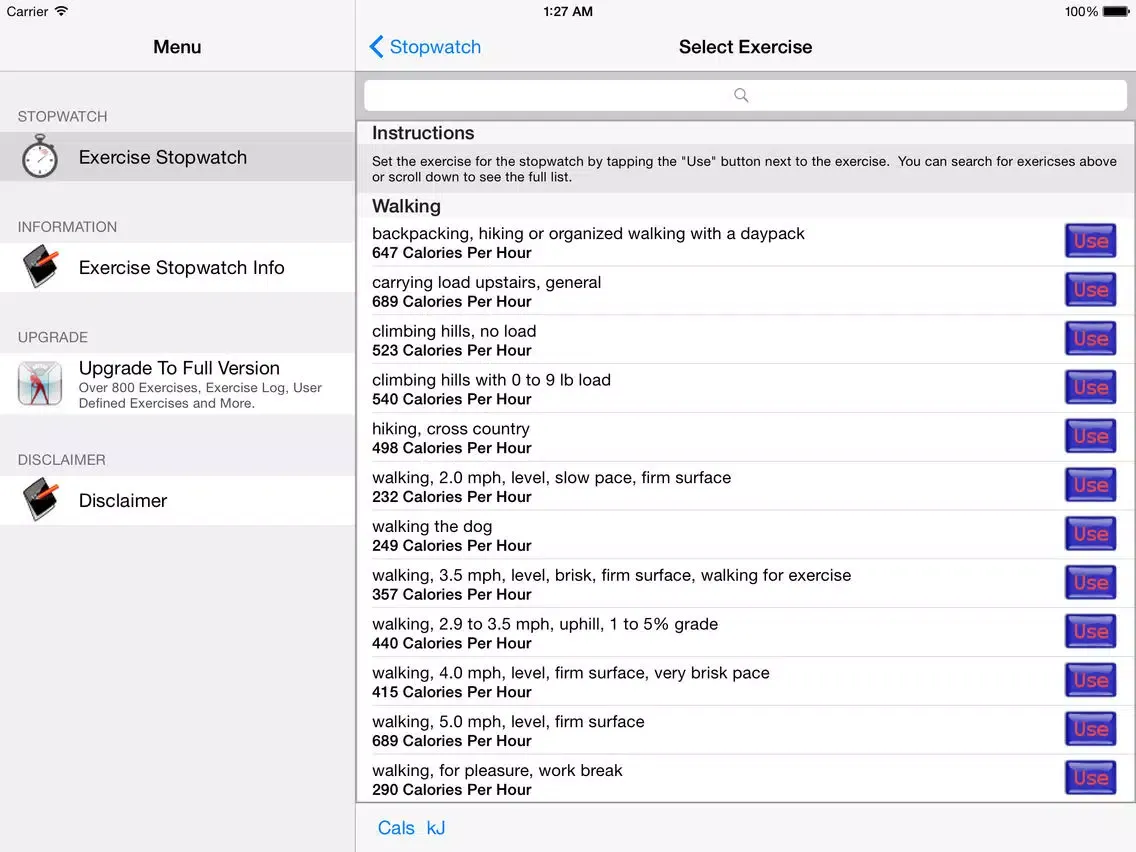Tap the Upgrade To Full Version app icon
Screen dimensions: 1136x852
[39, 383]
